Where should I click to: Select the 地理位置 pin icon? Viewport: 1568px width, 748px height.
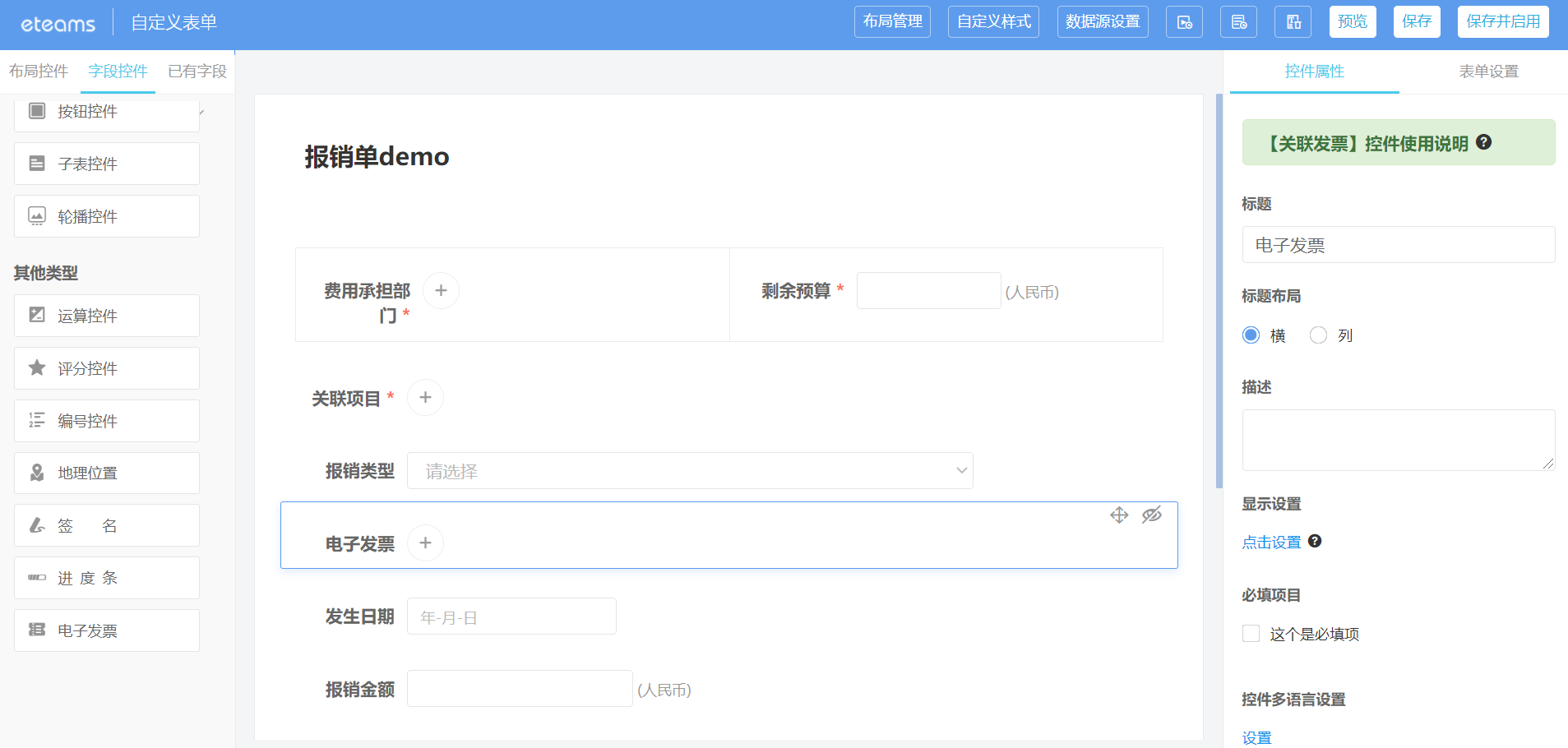pos(37,473)
